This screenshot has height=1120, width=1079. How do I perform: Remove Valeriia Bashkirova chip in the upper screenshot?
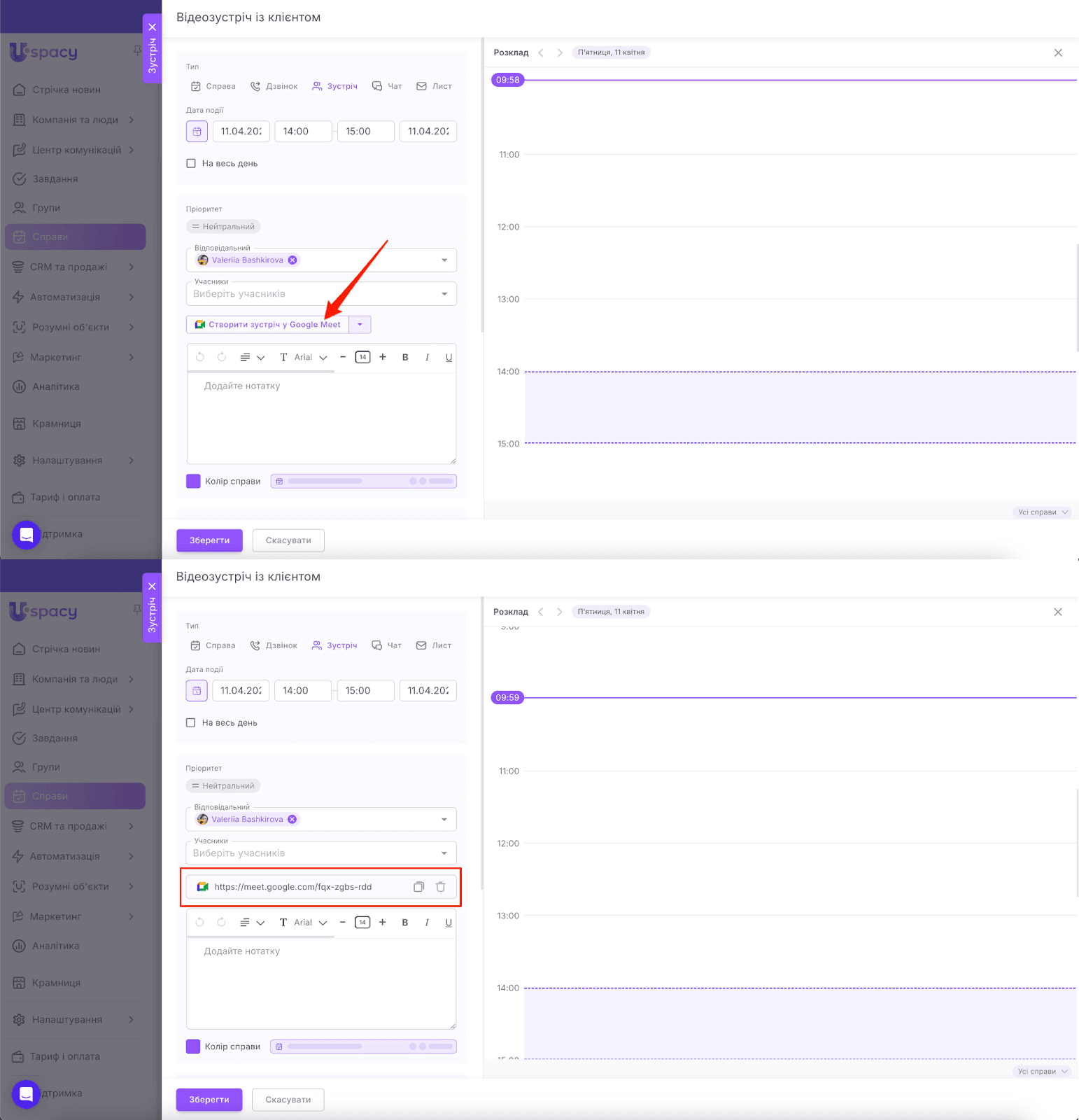click(x=292, y=260)
